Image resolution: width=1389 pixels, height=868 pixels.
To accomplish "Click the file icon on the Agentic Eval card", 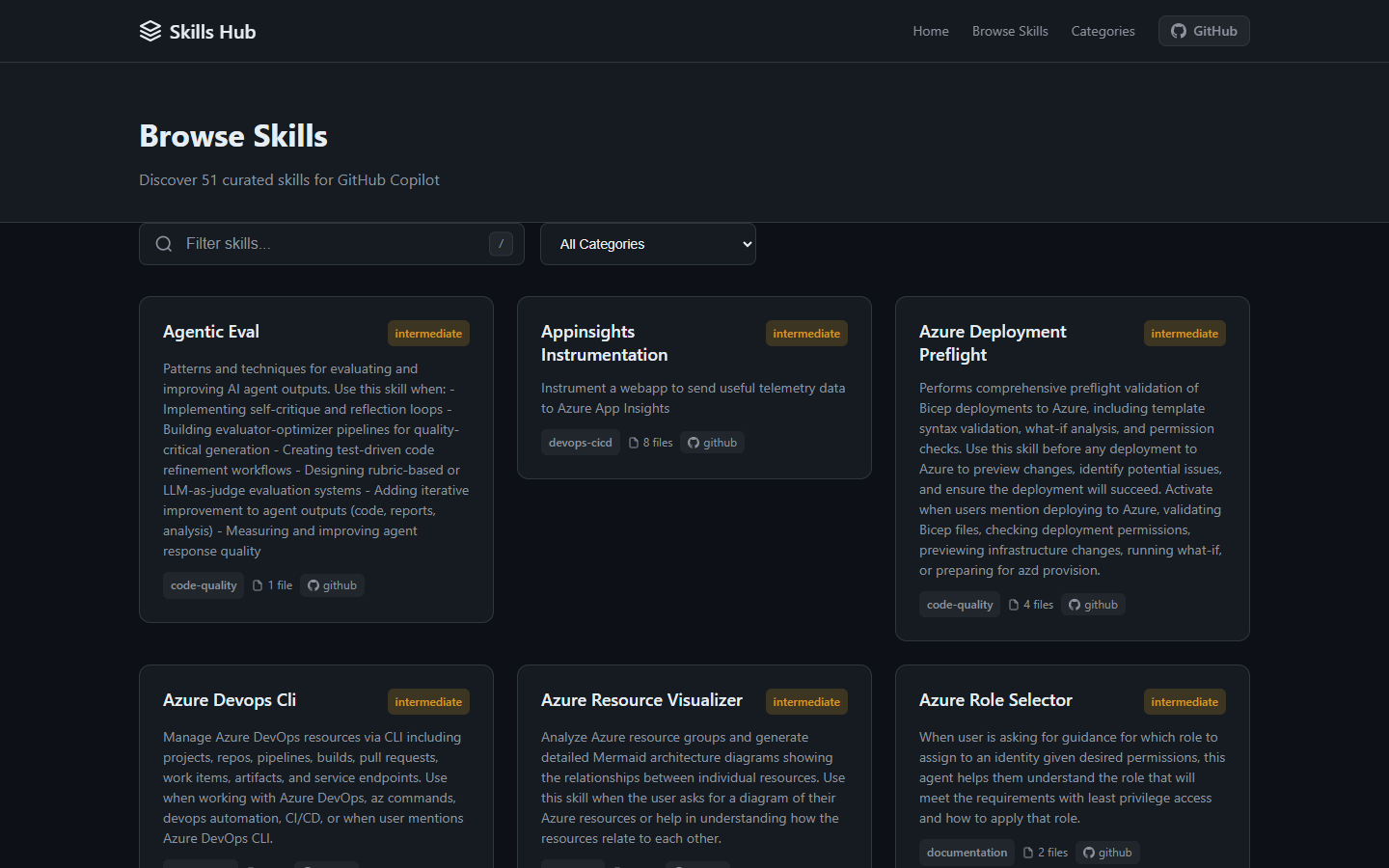I will (x=258, y=585).
